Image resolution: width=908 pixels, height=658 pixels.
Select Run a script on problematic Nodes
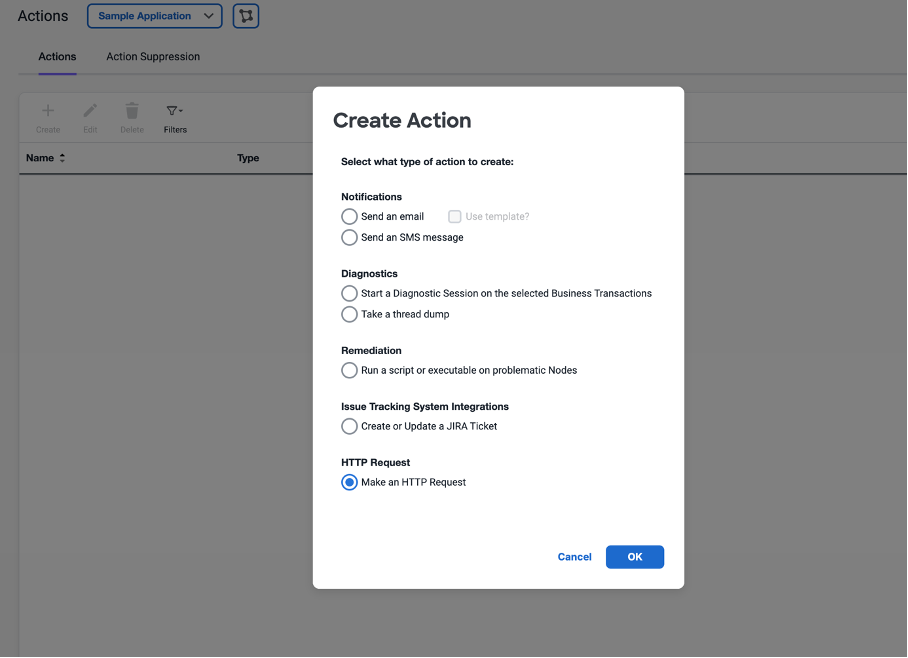(349, 370)
